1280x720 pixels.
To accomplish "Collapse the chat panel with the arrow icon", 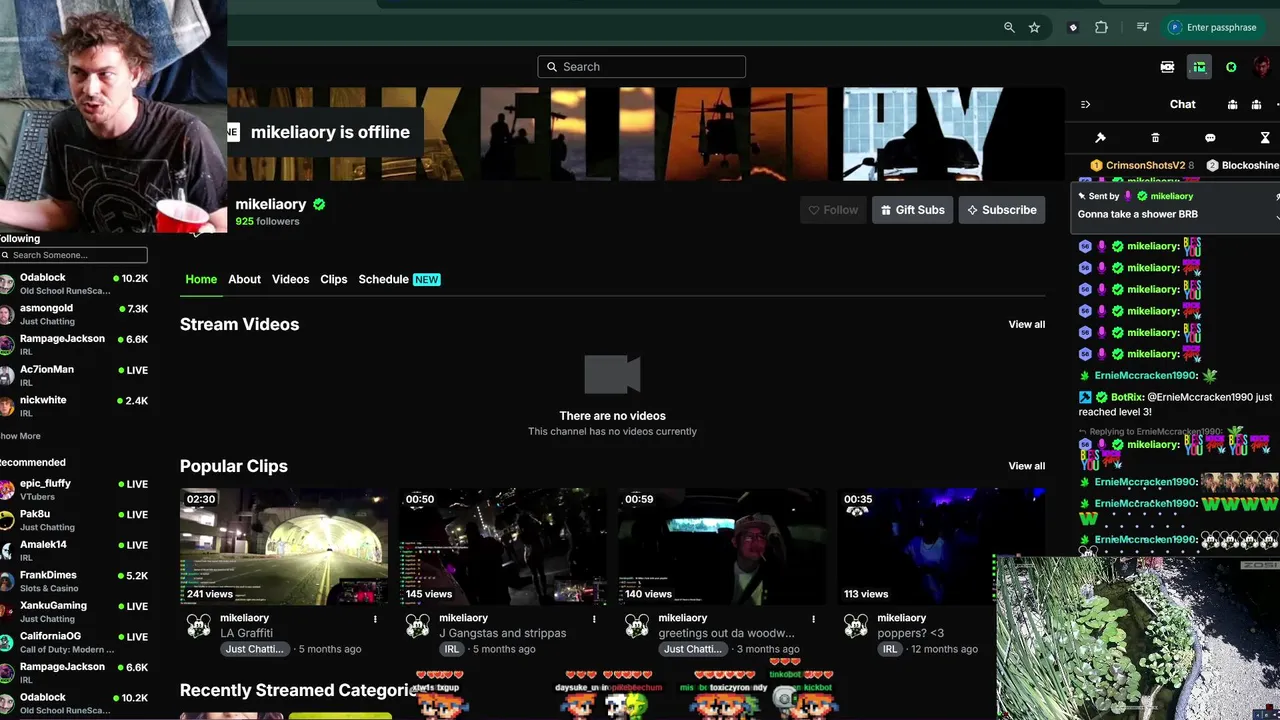I will pos(1085,104).
